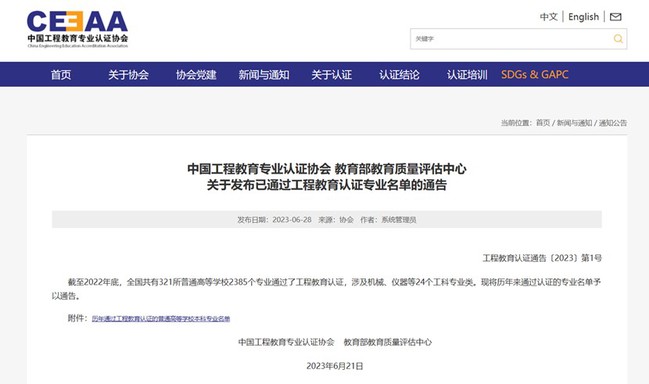Screen dimensions: 649x384
Task: Click the search magnifier icon
Action: 618,39
